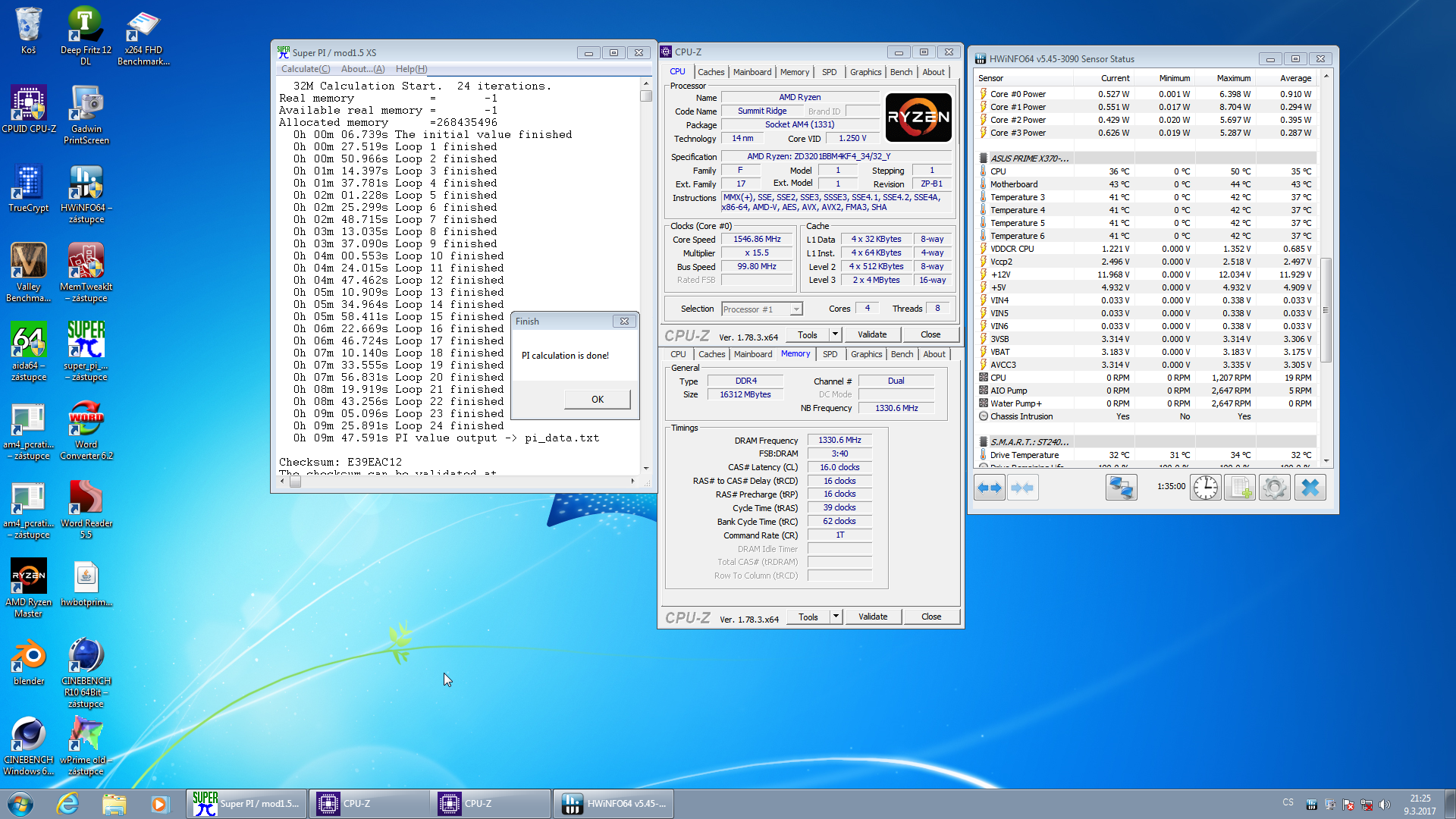Switch to Mainboard tab in upper CPU-Z
The height and width of the screenshot is (819, 1456).
click(x=752, y=72)
